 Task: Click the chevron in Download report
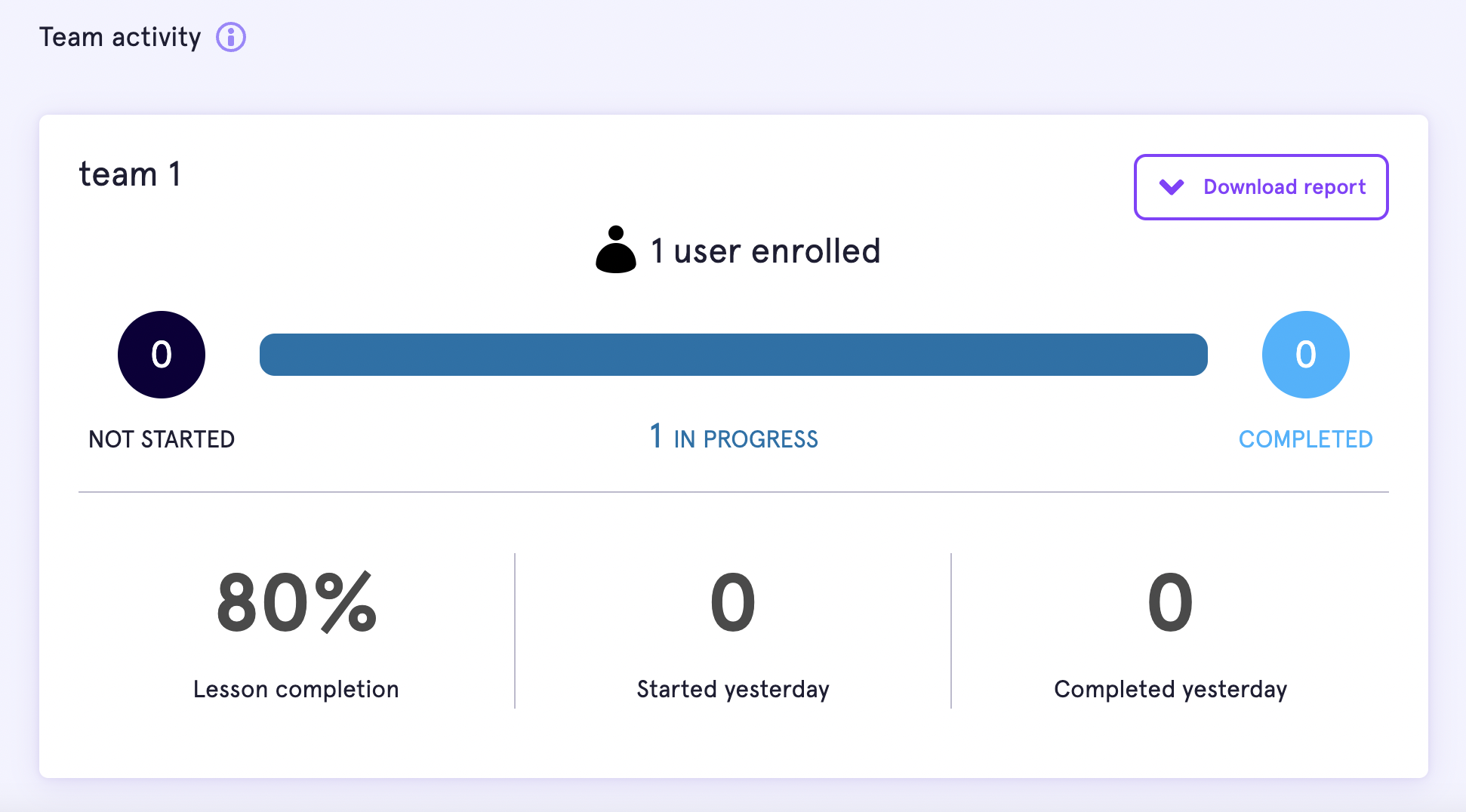click(x=1172, y=187)
